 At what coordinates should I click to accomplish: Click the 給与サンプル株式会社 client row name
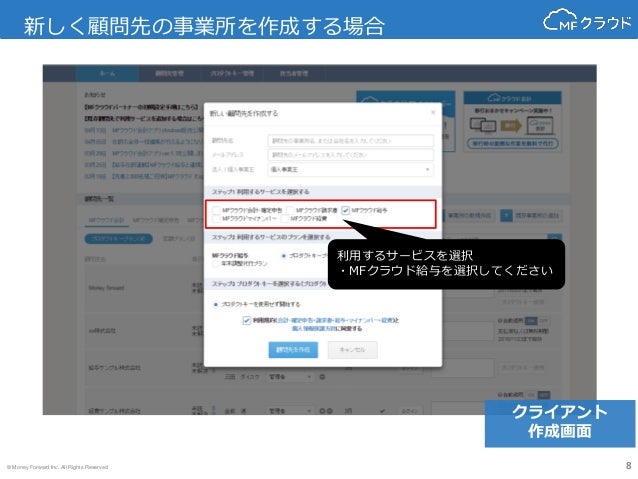[115, 367]
